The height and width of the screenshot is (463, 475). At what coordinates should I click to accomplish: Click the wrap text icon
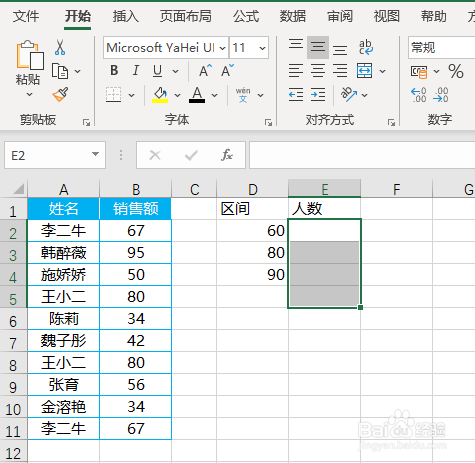(366, 47)
